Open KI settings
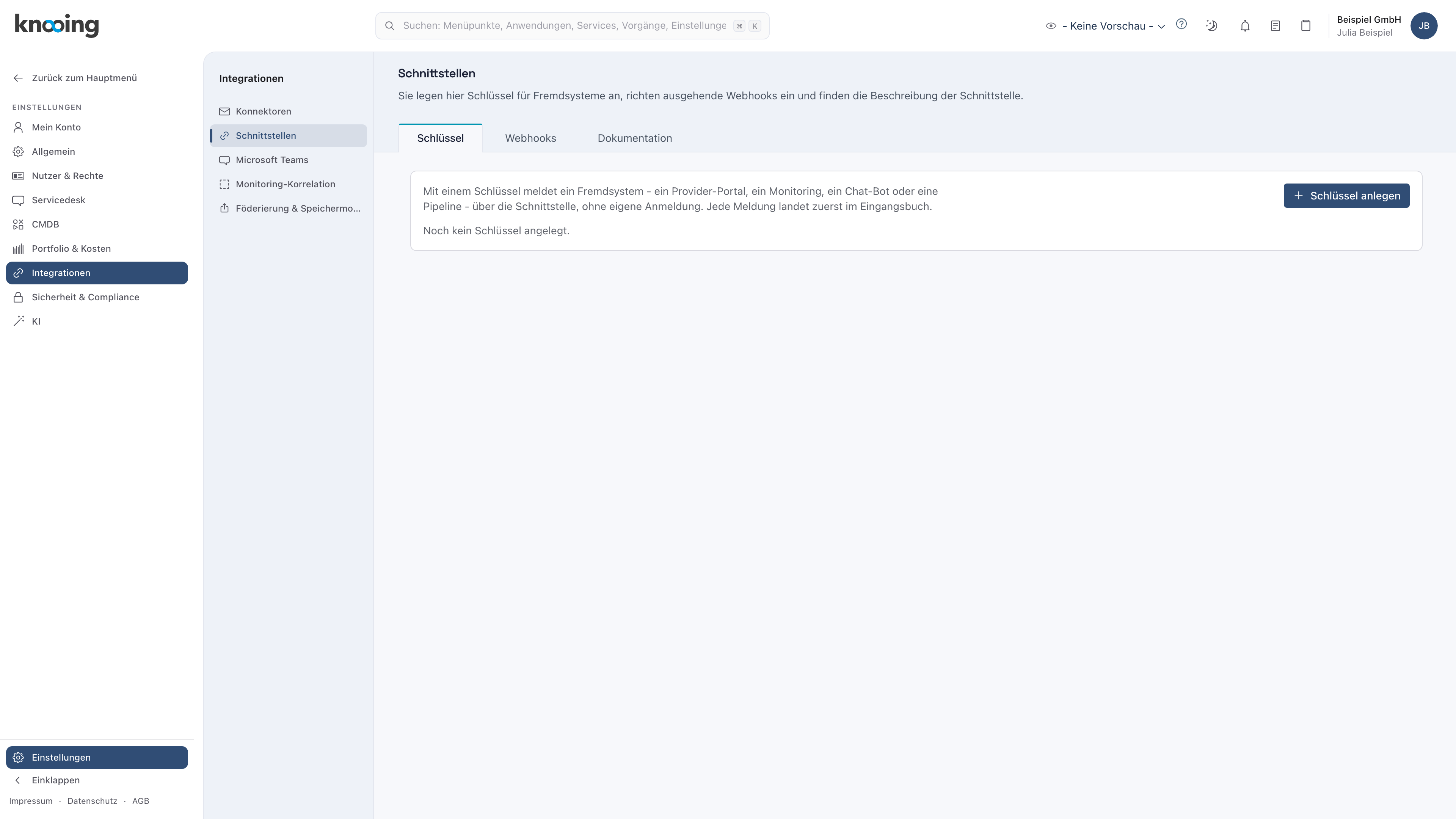This screenshot has height=819, width=1456. pos(97,322)
